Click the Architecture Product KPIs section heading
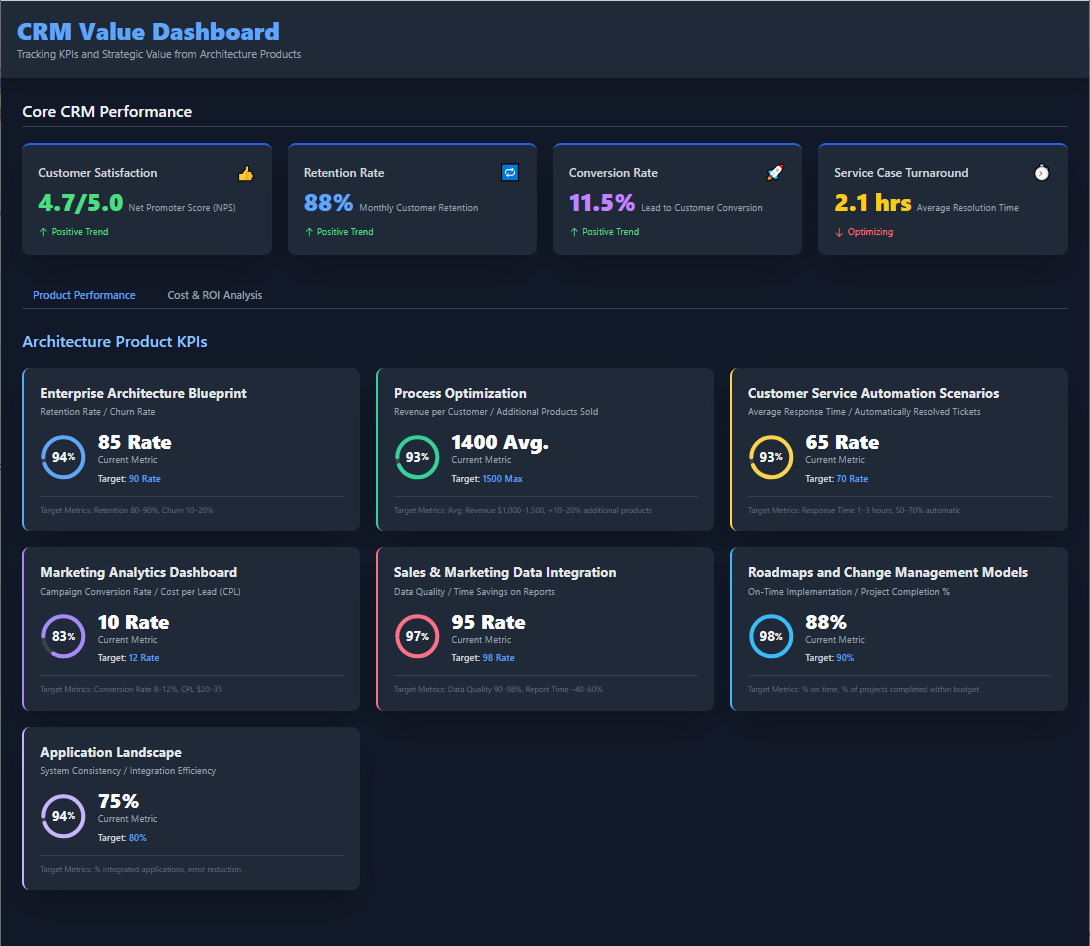1090x946 pixels. [115, 342]
